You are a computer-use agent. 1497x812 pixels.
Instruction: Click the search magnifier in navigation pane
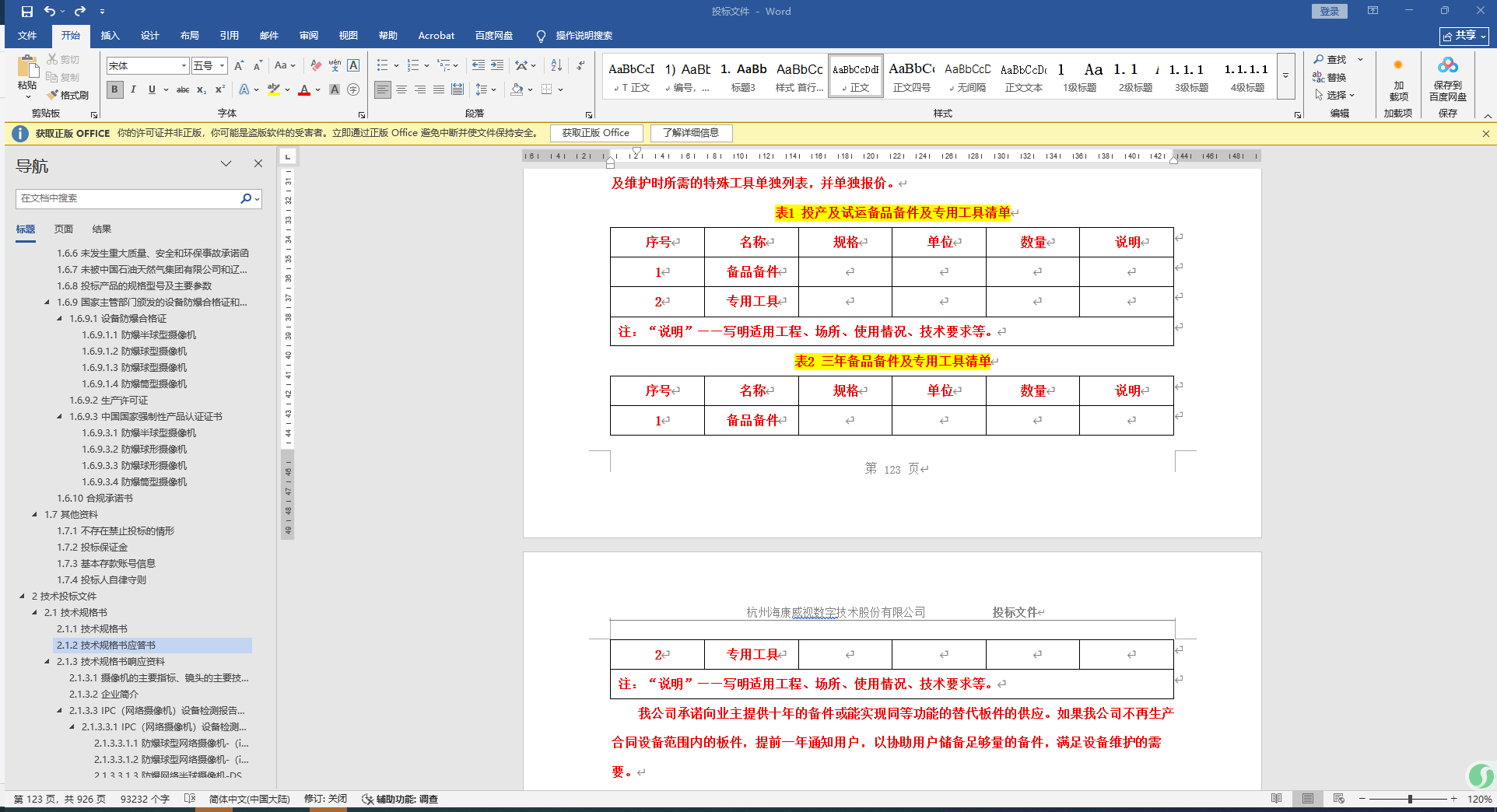[246, 198]
